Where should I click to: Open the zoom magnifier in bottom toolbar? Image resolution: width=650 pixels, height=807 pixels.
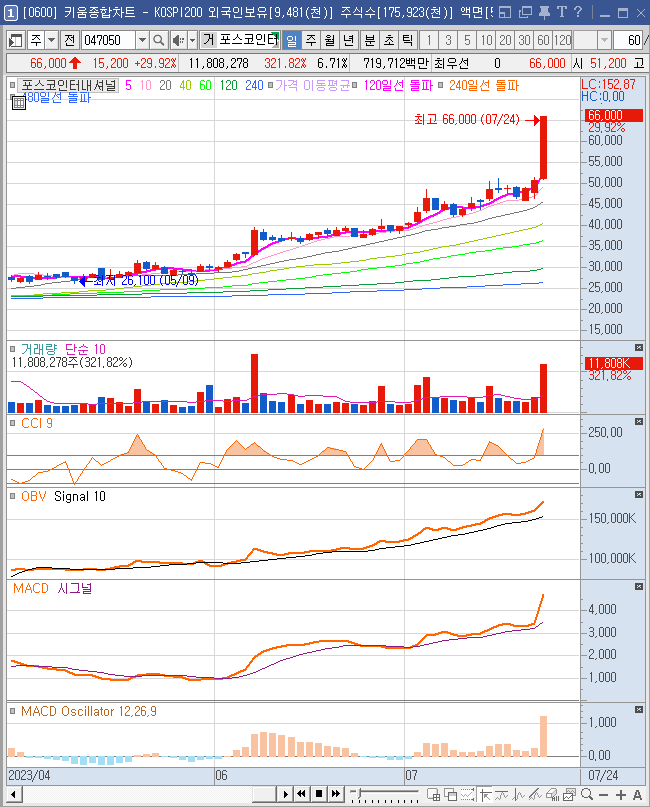pyautogui.click(x=587, y=795)
